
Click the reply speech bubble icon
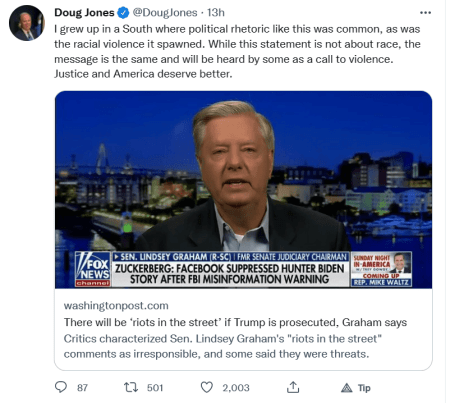pos(61,387)
